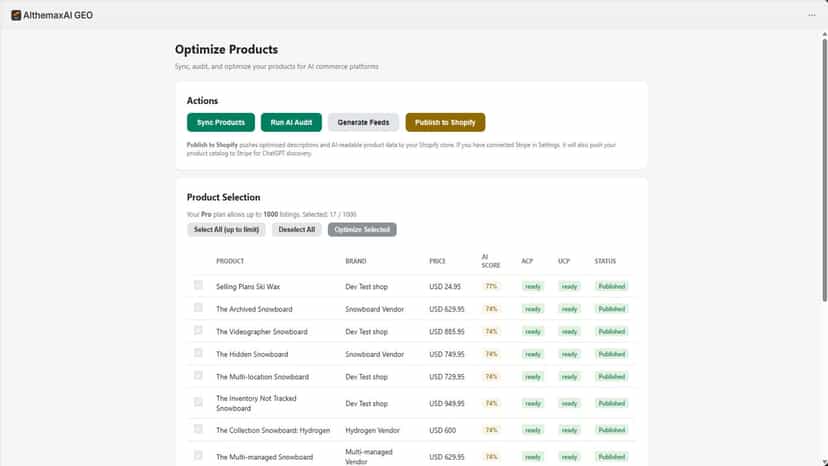Click price USD 600
Viewport: 828px width, 466px height.
tap(443, 430)
